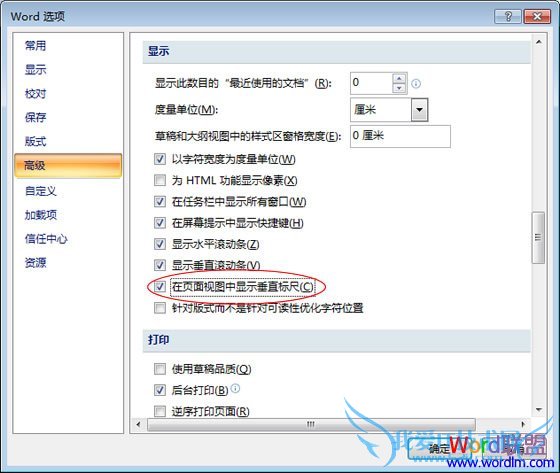Viewport: 560px width, 473px height.
Task: Switch to 保存 options category
Action: click(x=35, y=118)
